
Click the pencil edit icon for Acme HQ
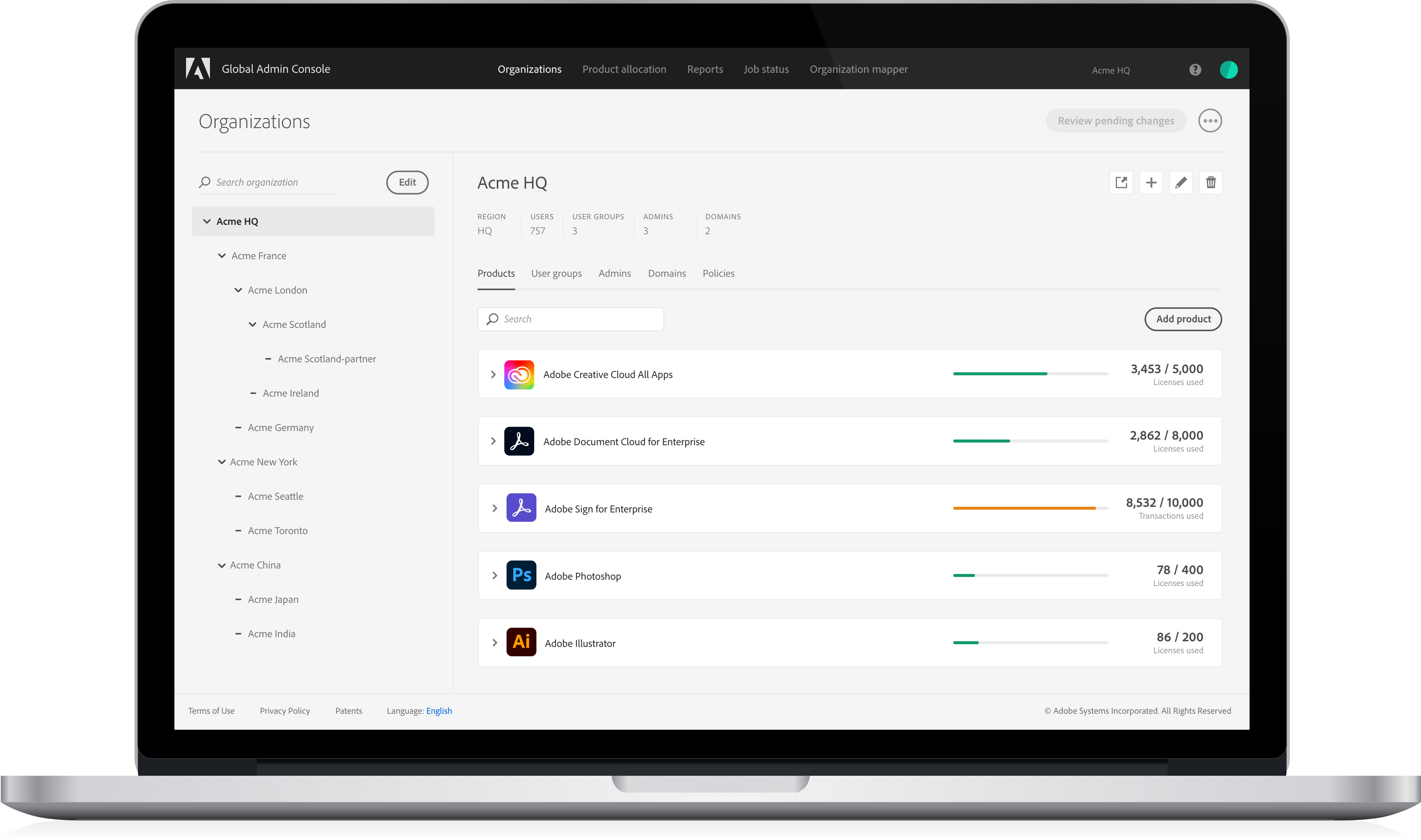1181,182
